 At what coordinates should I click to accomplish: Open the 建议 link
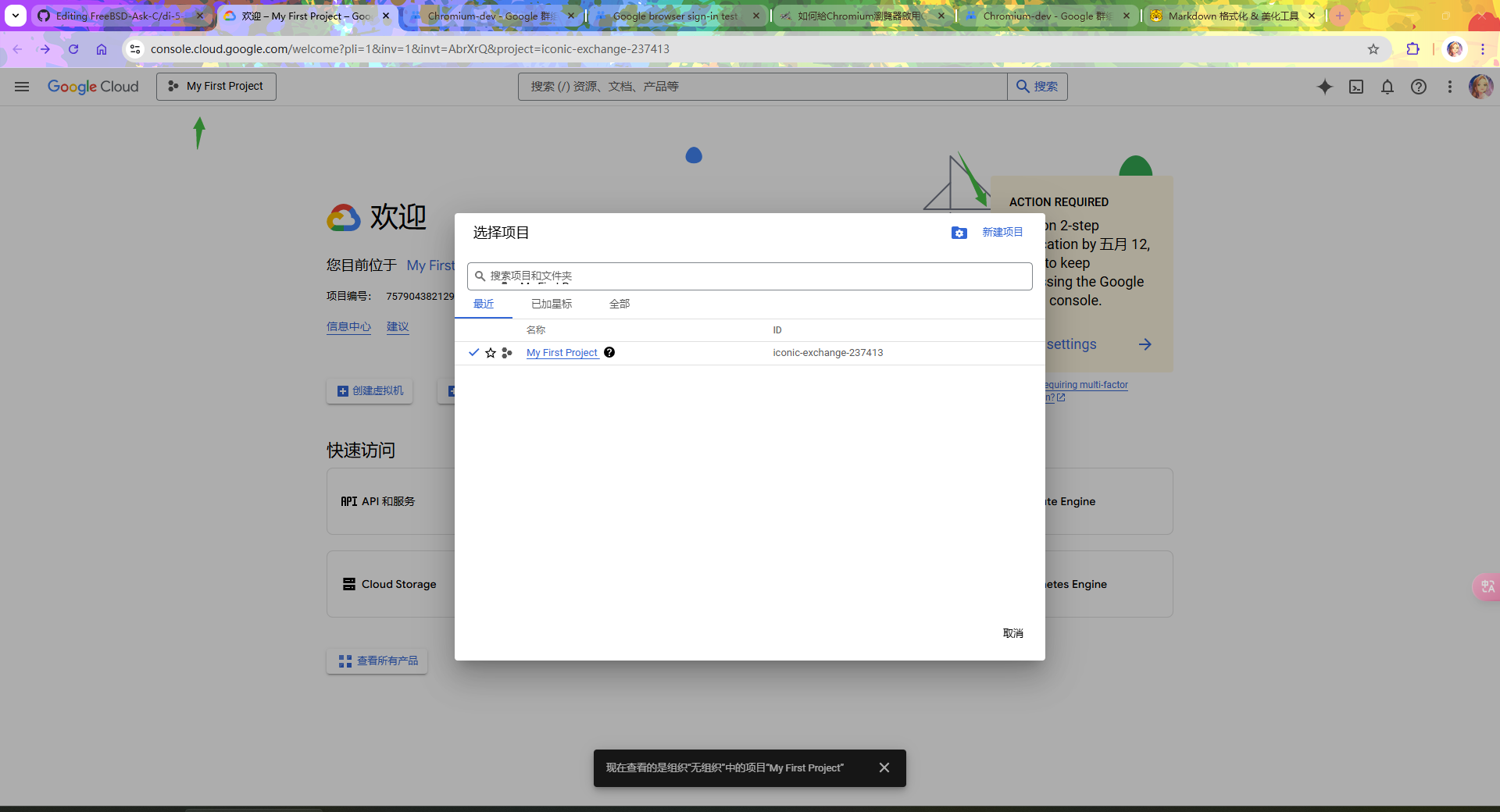click(x=398, y=326)
